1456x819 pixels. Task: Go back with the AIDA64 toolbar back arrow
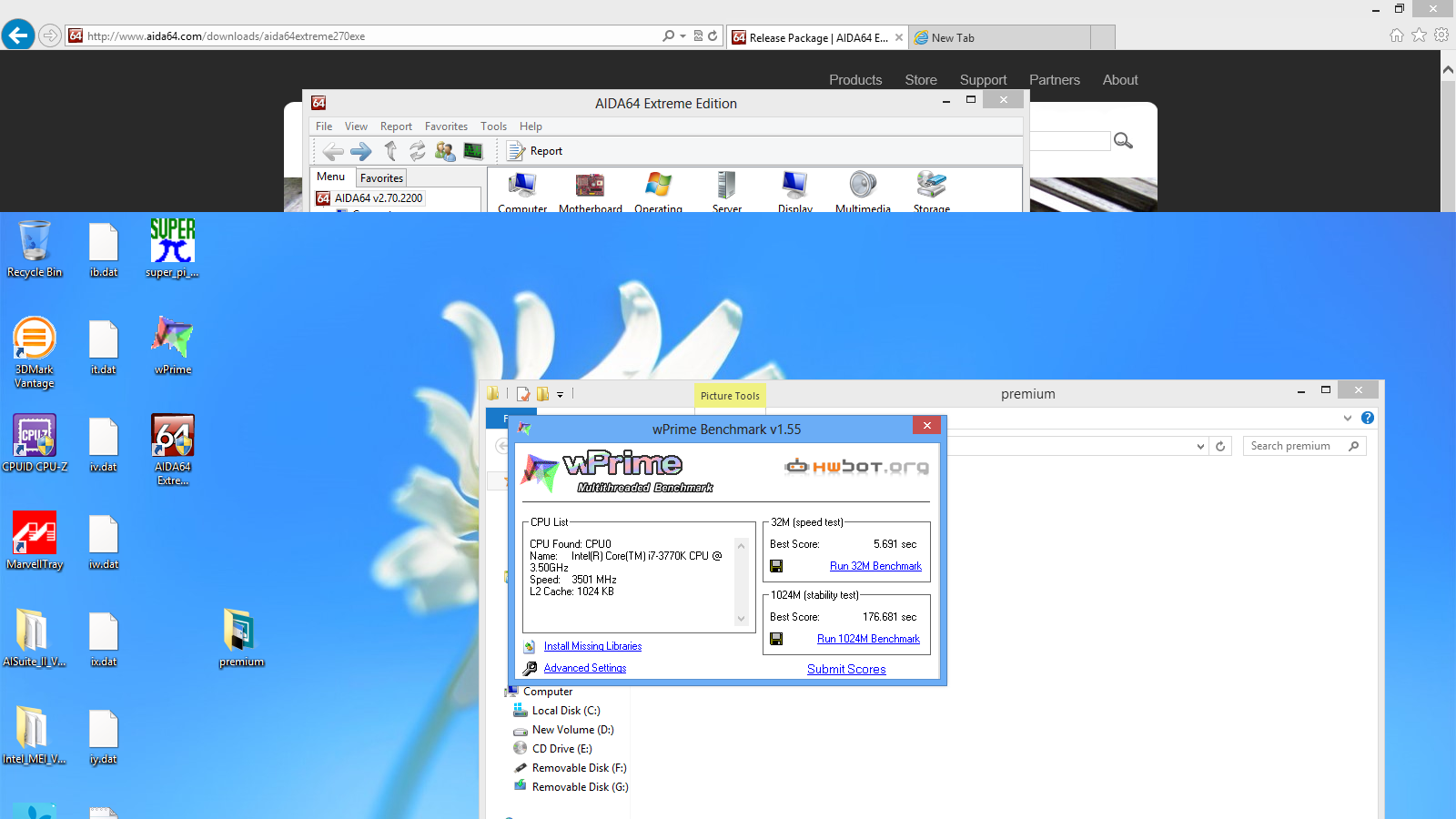[x=333, y=151]
